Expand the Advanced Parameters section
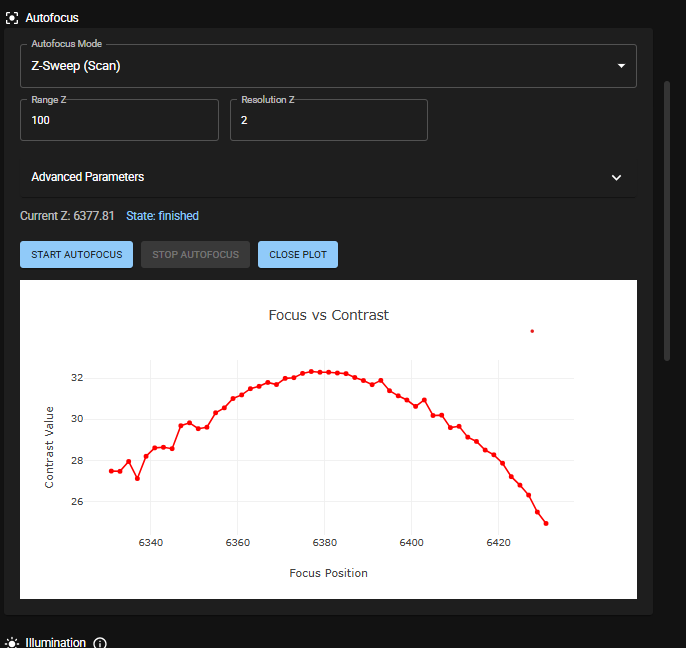686x648 pixels. (x=328, y=177)
